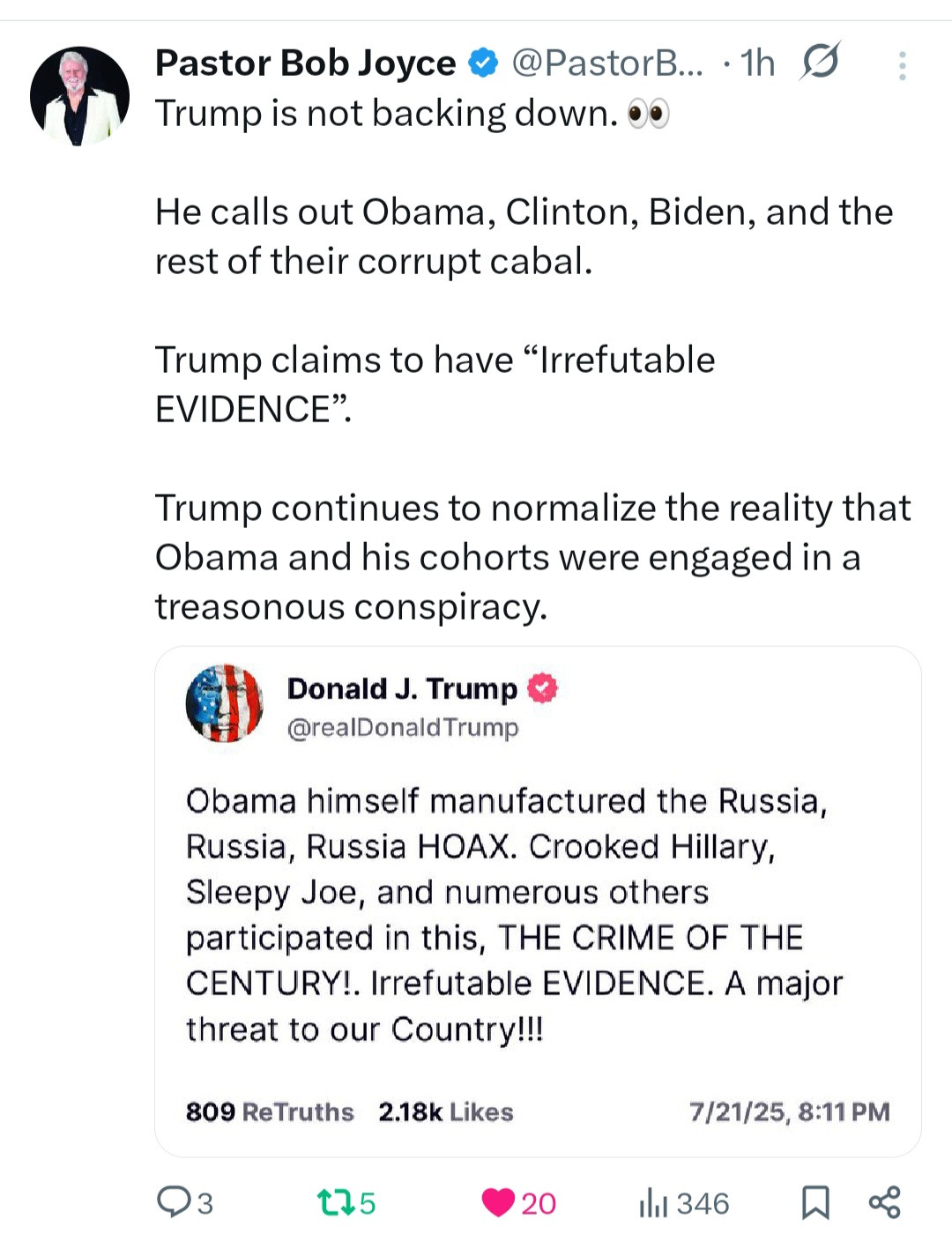Share the post via share icon
This screenshot has width=952, height=1241.
(x=884, y=1202)
